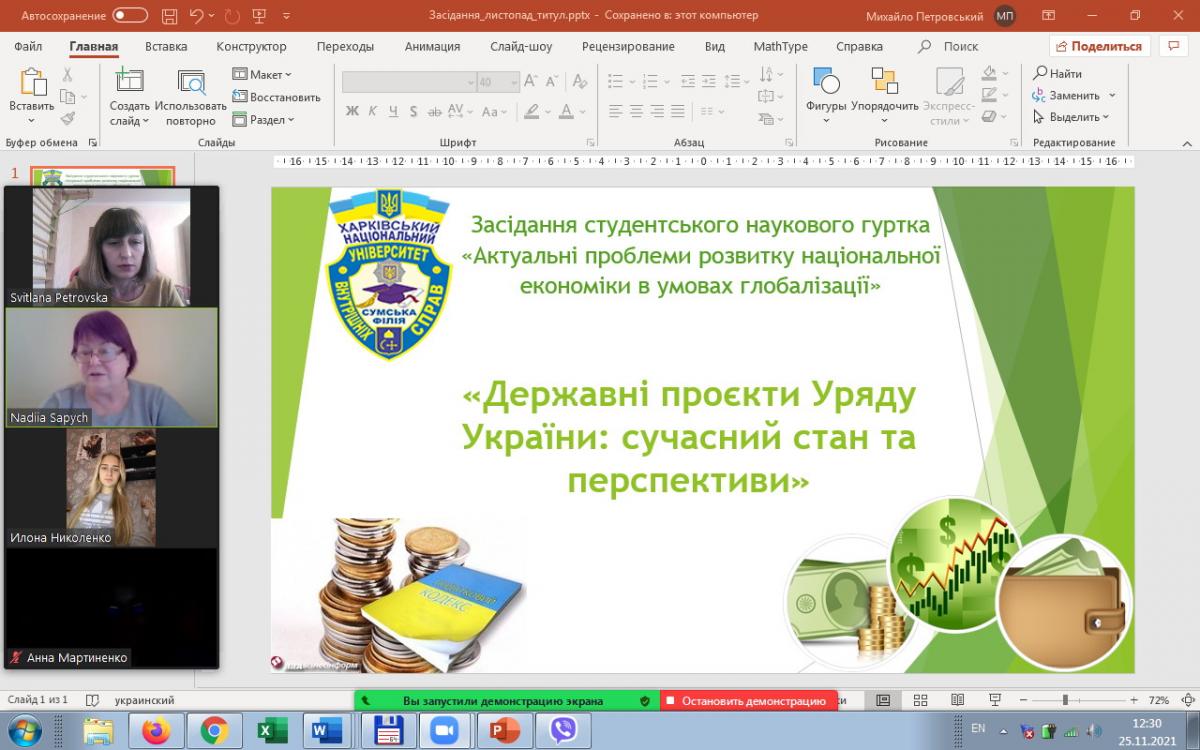Open Viber from the Windows taskbar
The image size is (1200, 750).
[x=563, y=731]
